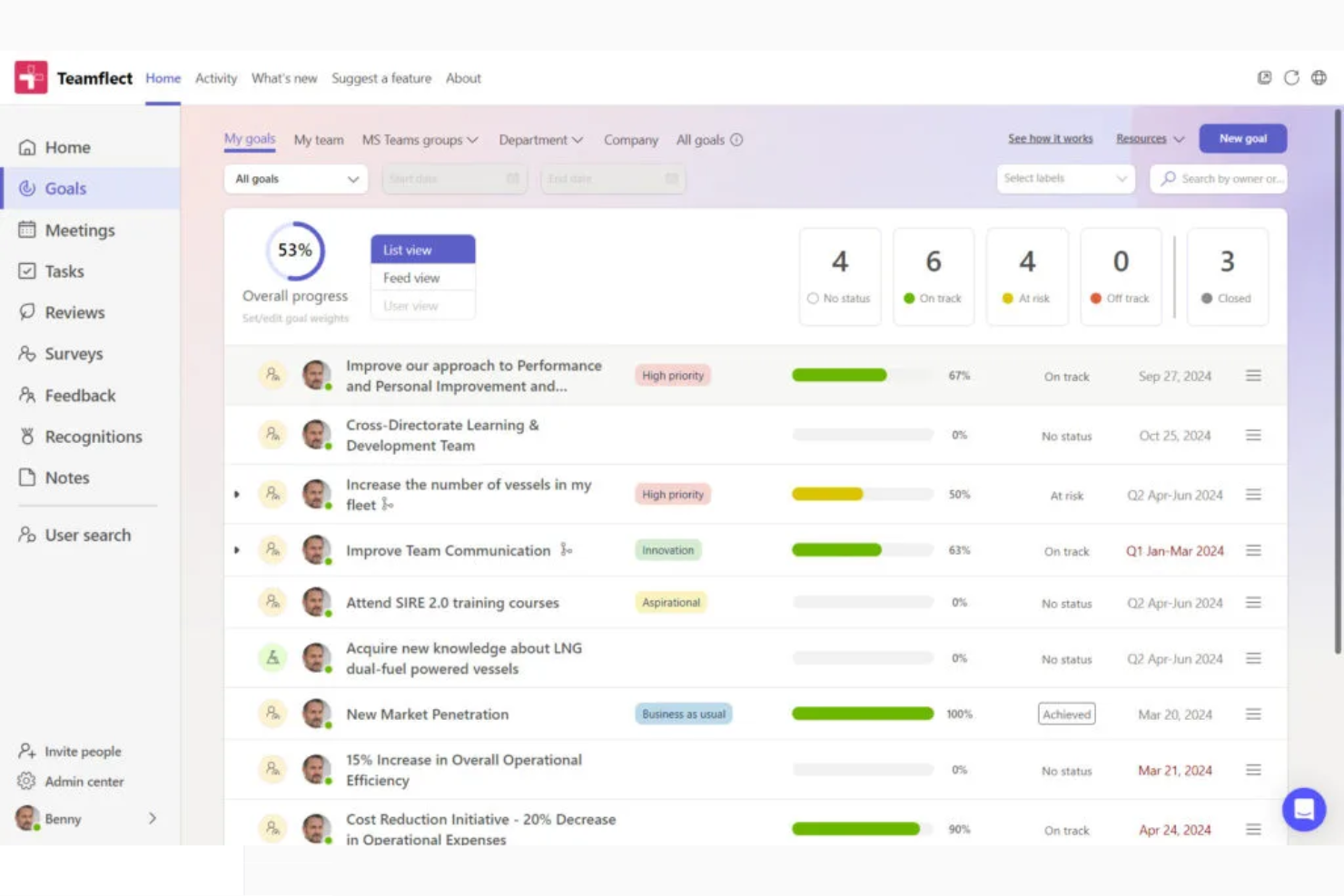Expand the Improve Team Communication goal

237,550
